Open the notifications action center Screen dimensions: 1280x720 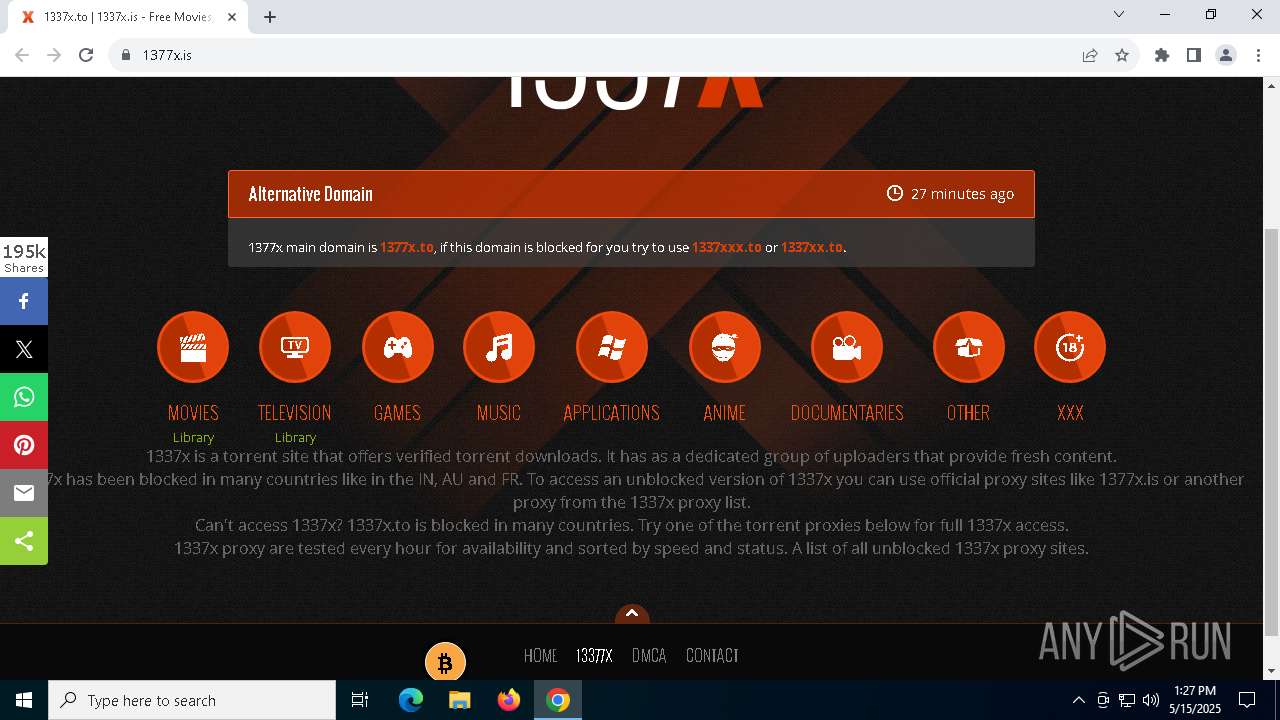[1247, 700]
